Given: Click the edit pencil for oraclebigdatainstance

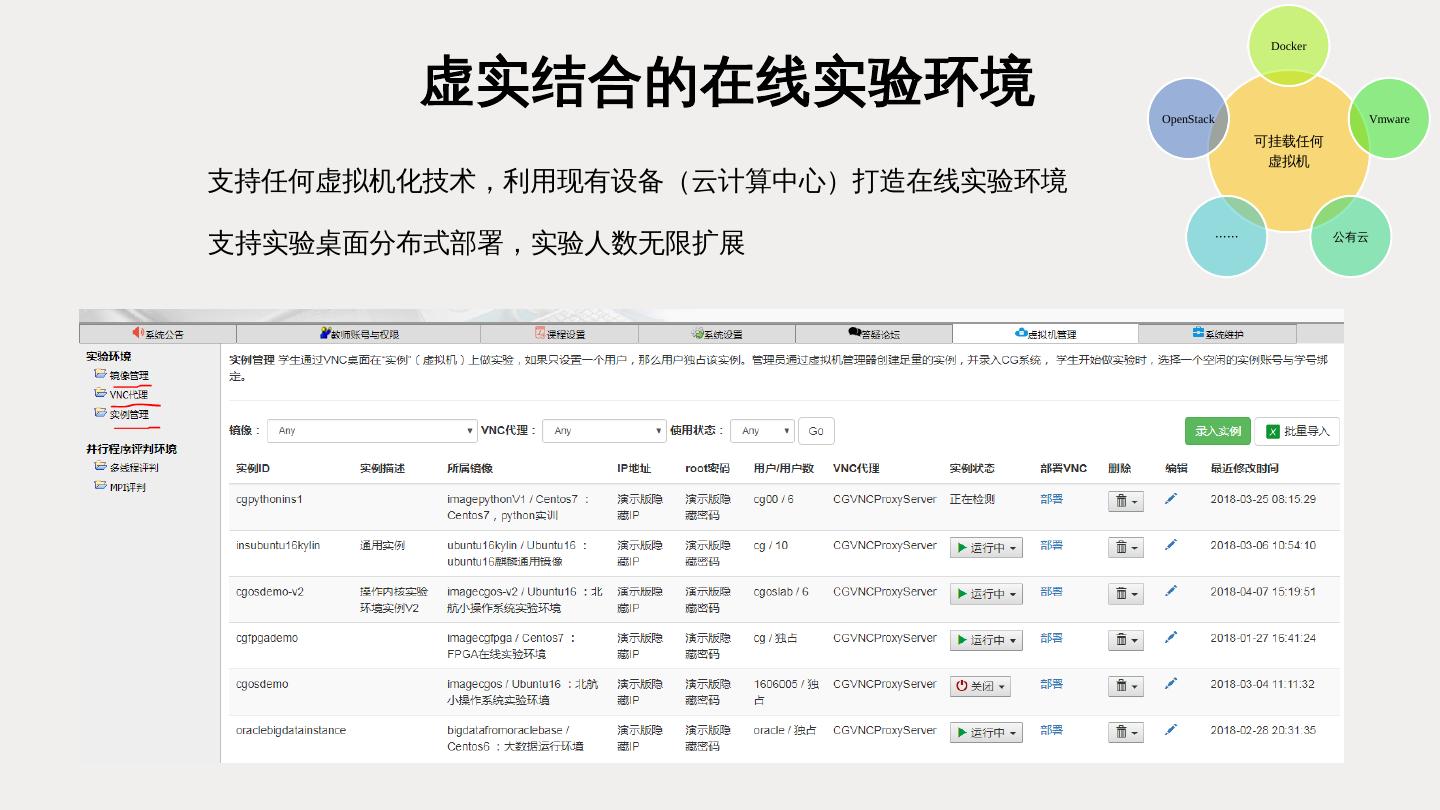Looking at the screenshot, I should (1171, 730).
